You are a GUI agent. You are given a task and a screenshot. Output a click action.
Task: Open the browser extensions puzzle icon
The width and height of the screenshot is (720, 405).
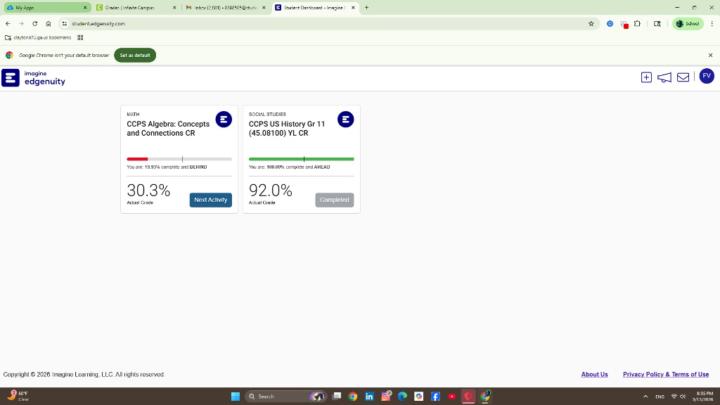(x=637, y=24)
